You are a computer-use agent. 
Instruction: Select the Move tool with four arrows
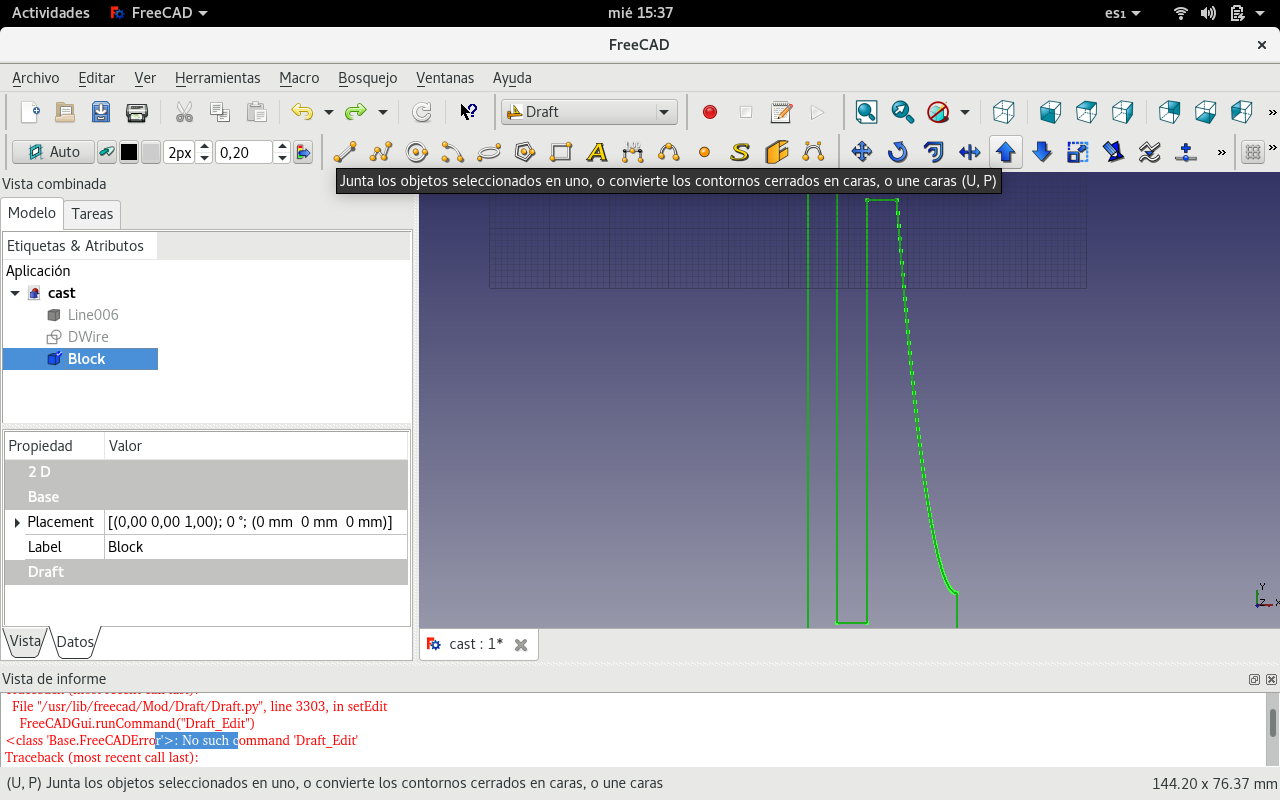click(x=862, y=152)
